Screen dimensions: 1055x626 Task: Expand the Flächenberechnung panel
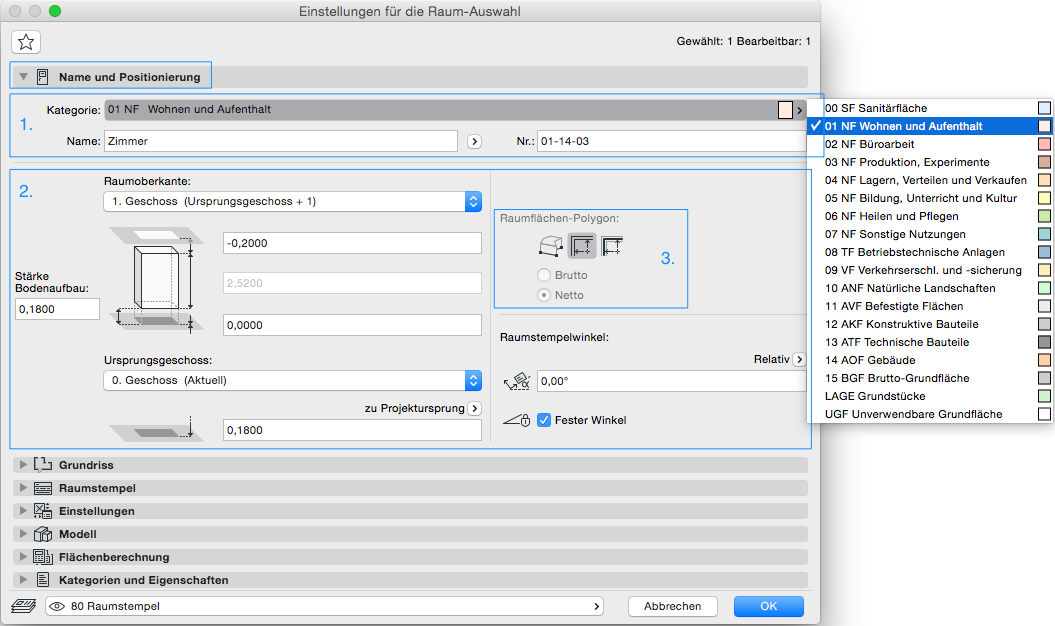point(25,557)
